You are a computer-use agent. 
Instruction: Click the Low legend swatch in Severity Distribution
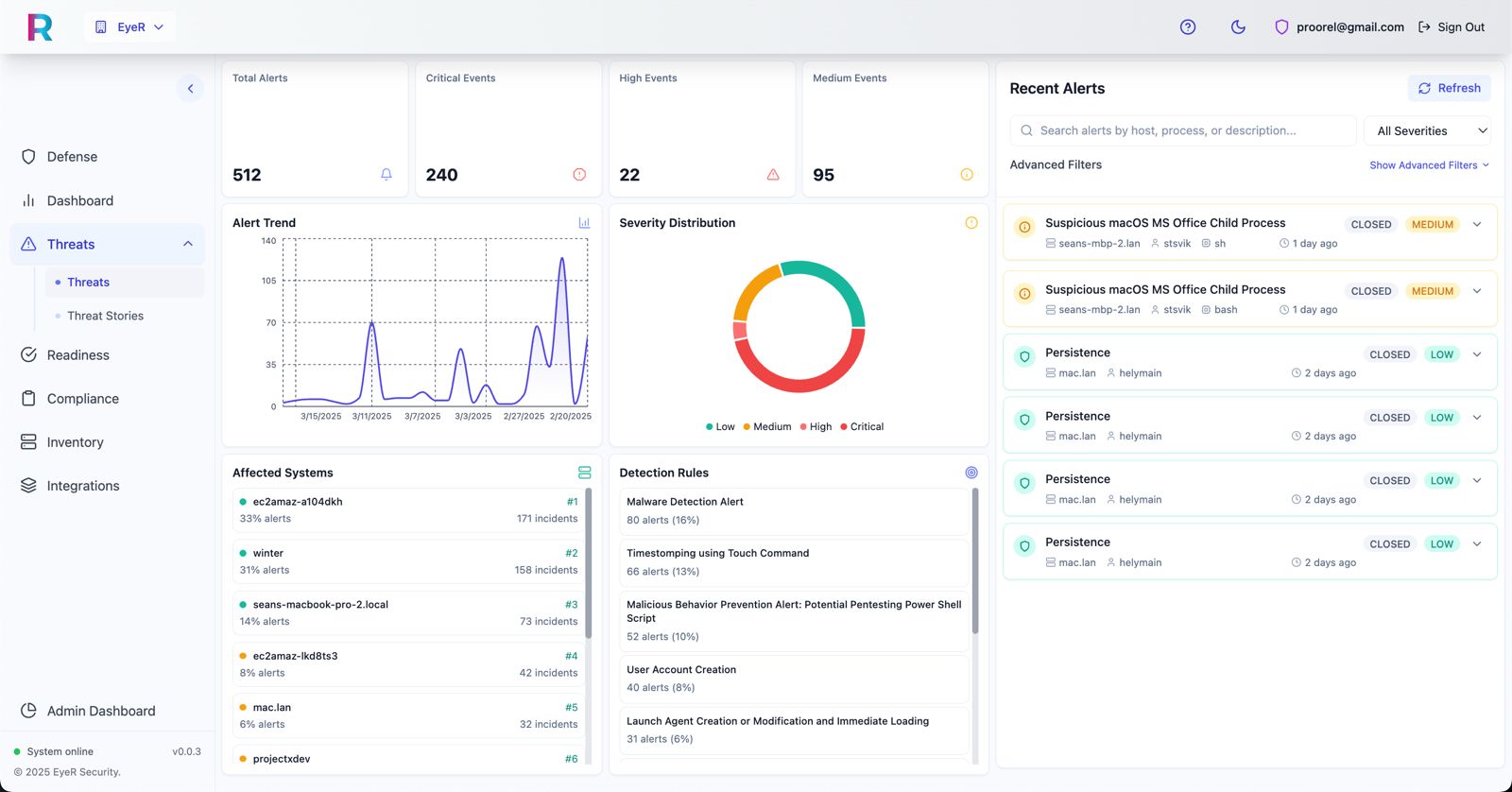click(710, 427)
